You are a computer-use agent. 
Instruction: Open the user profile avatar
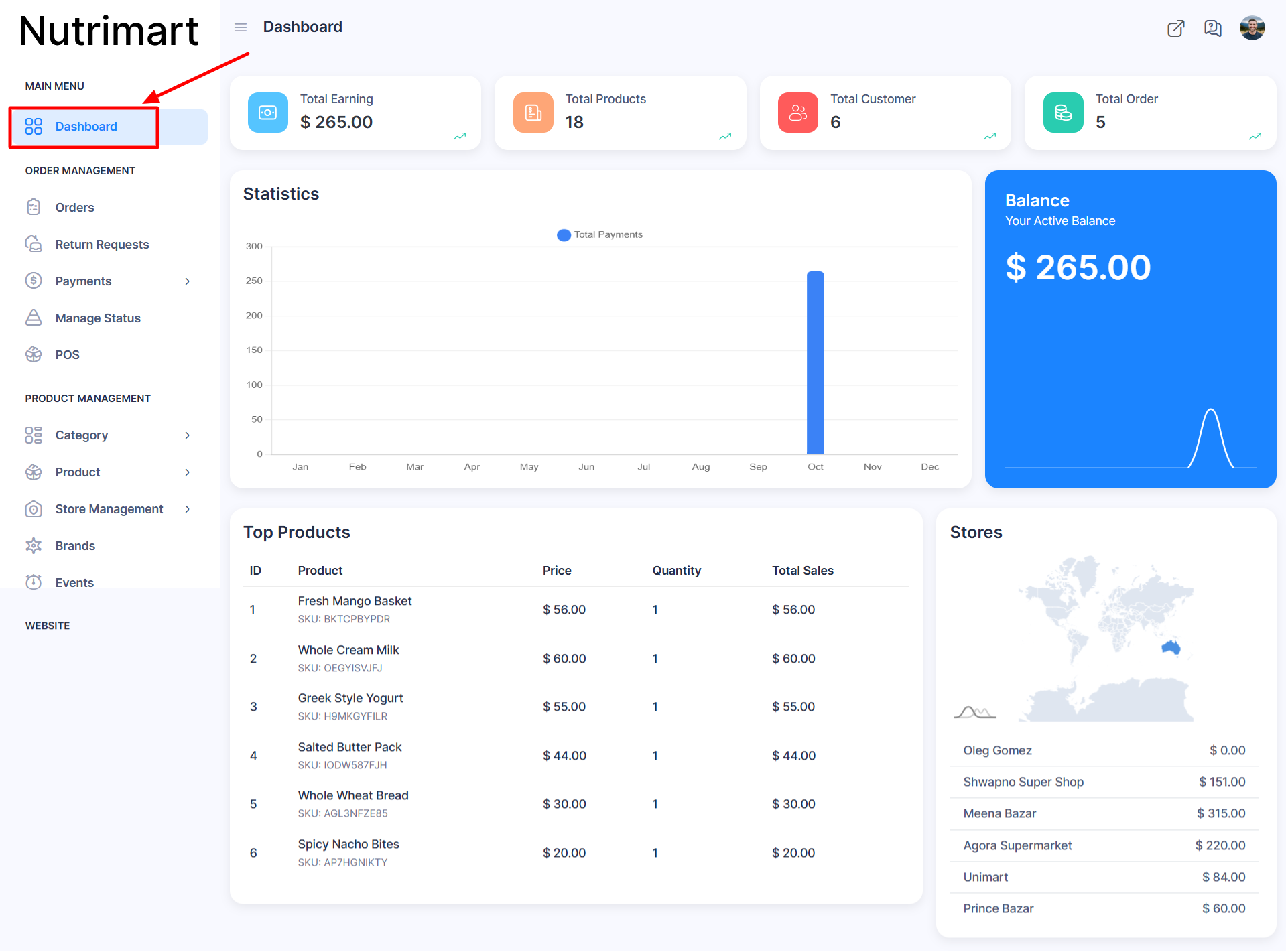(x=1252, y=28)
